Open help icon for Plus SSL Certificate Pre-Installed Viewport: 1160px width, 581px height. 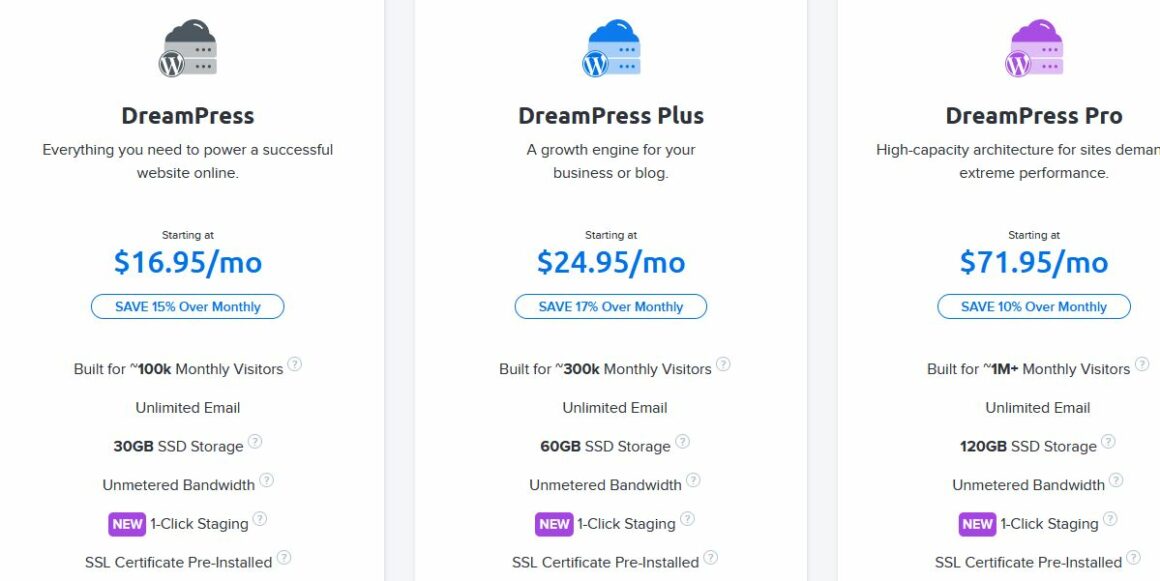[710, 557]
